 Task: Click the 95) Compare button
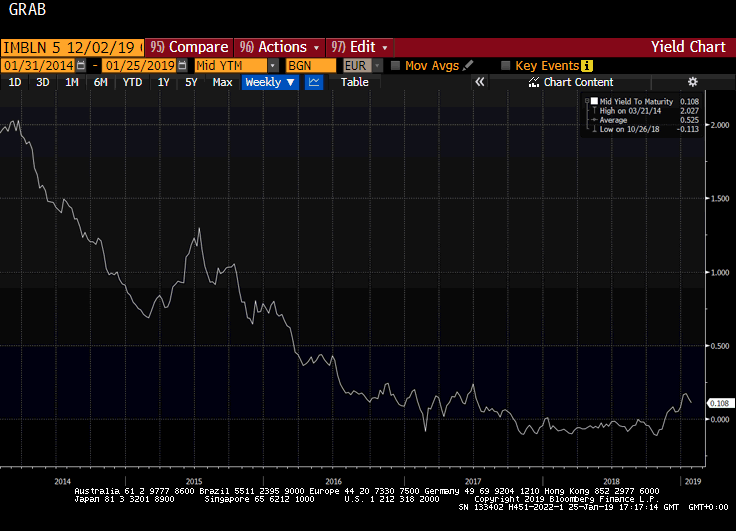pos(189,47)
